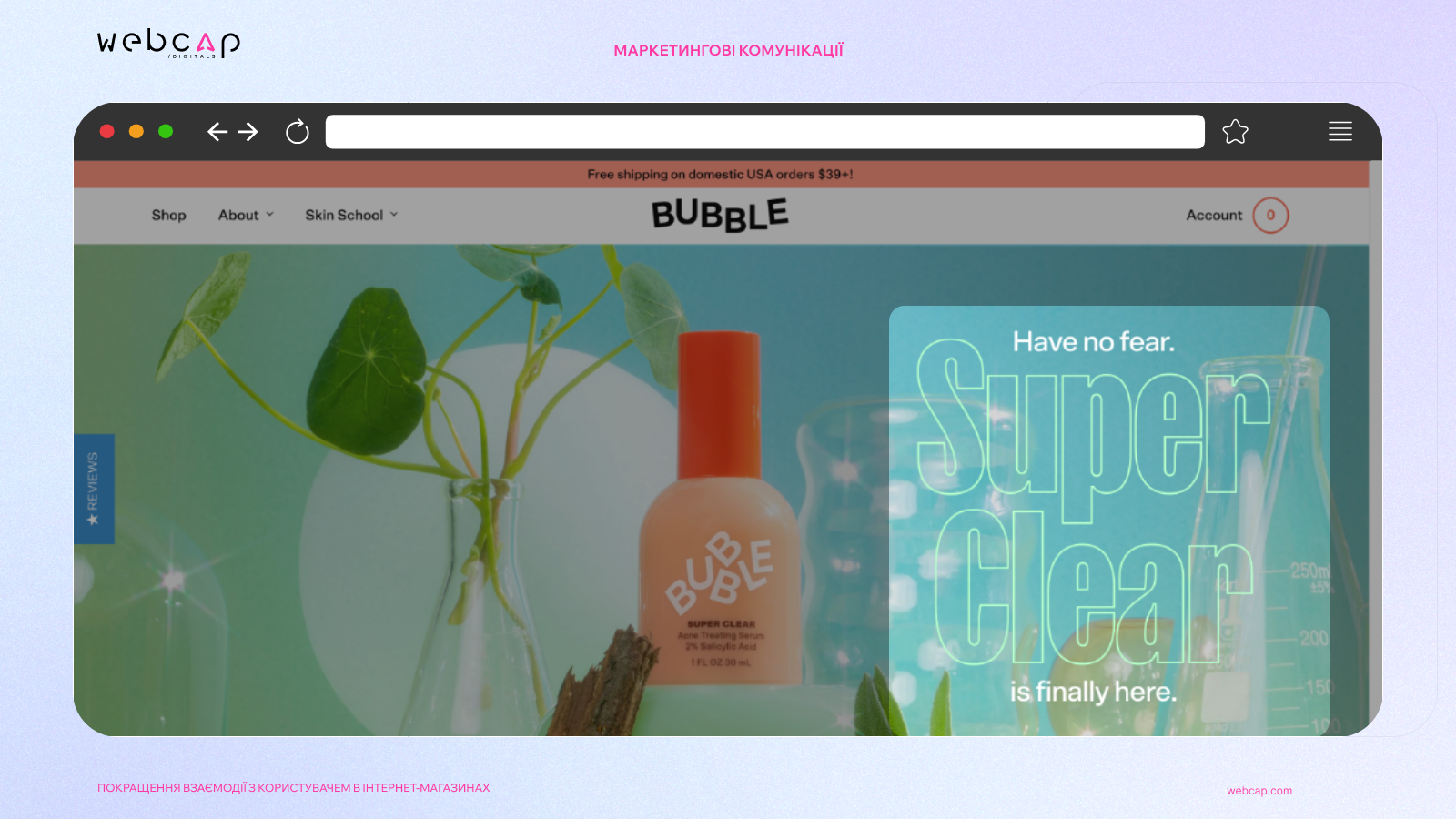
Task: Open the webcap.com link
Action: tap(1259, 791)
